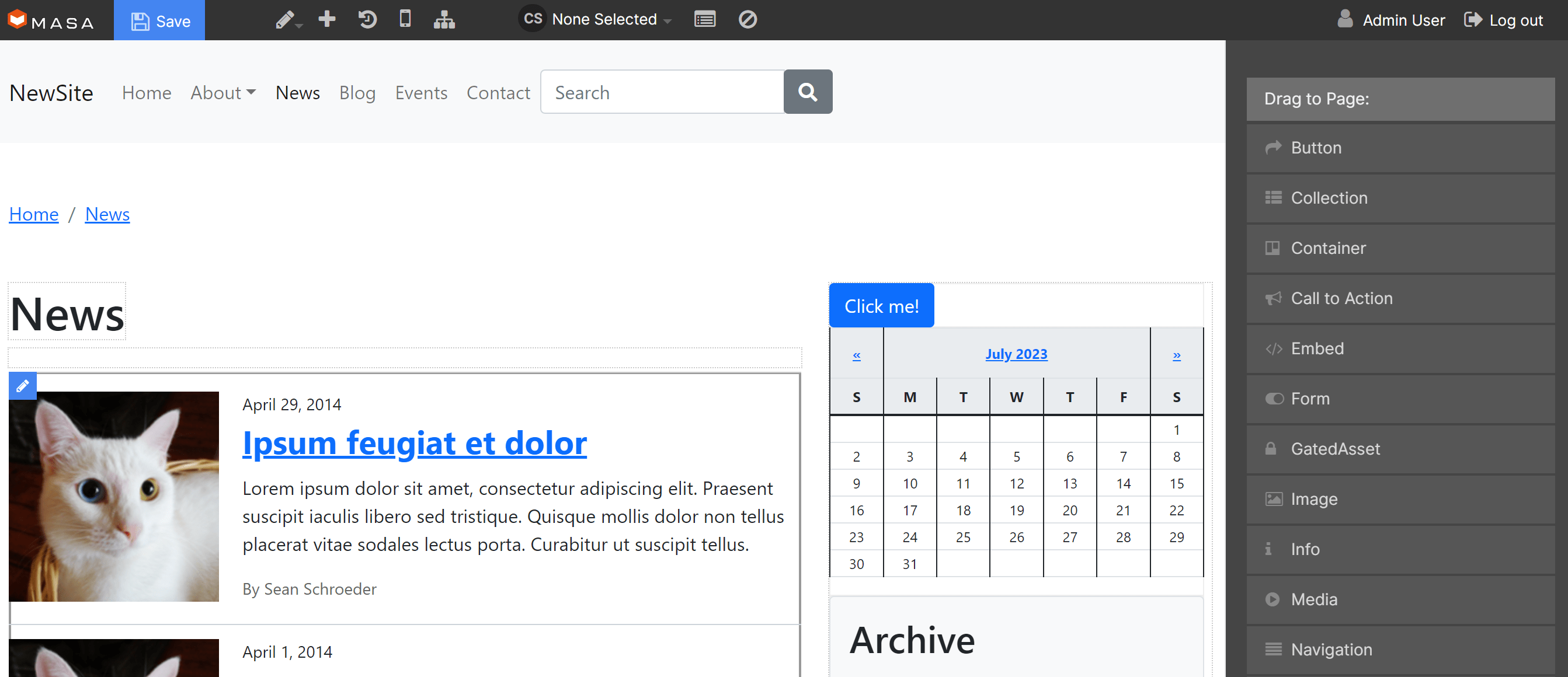Click the search magnifier button

tap(807, 92)
